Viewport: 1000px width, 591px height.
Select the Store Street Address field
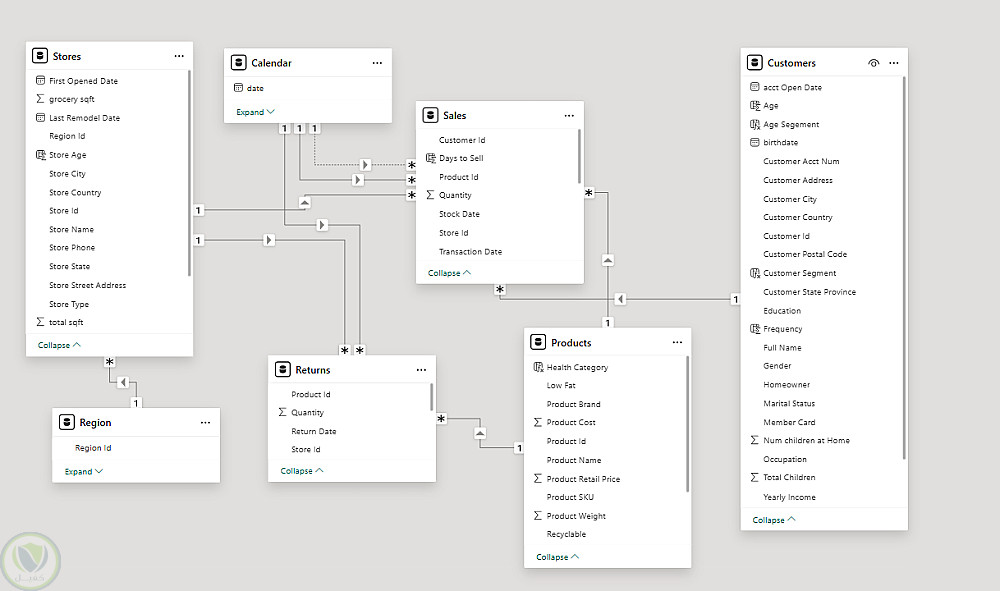coord(87,285)
